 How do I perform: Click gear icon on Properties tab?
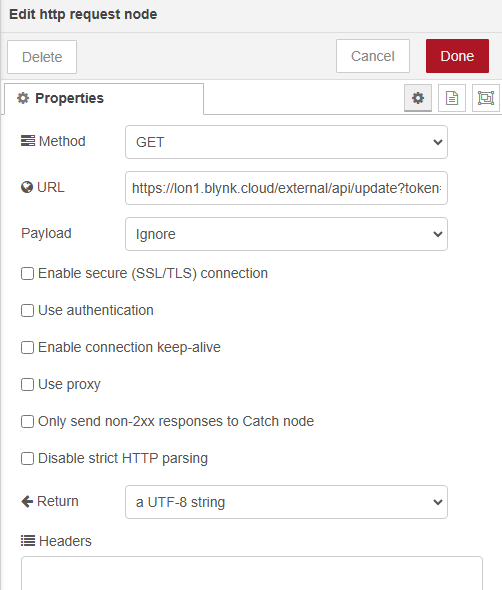point(23,98)
